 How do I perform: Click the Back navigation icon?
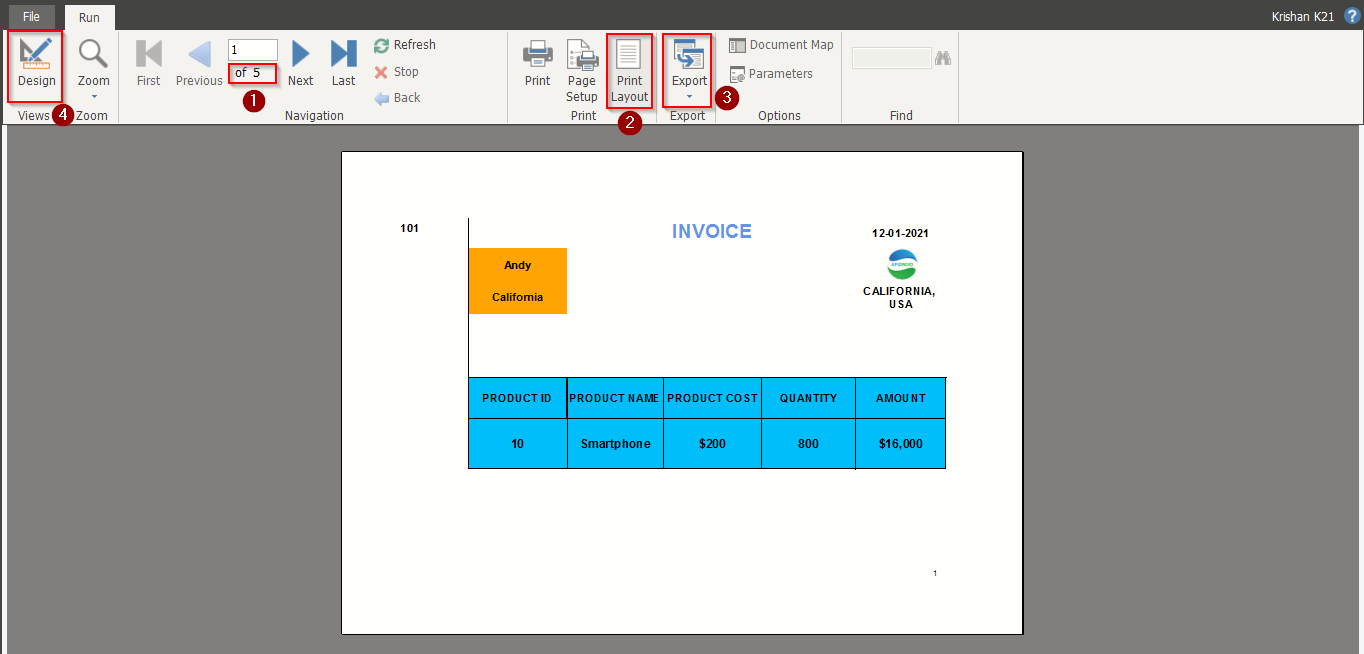click(x=397, y=97)
